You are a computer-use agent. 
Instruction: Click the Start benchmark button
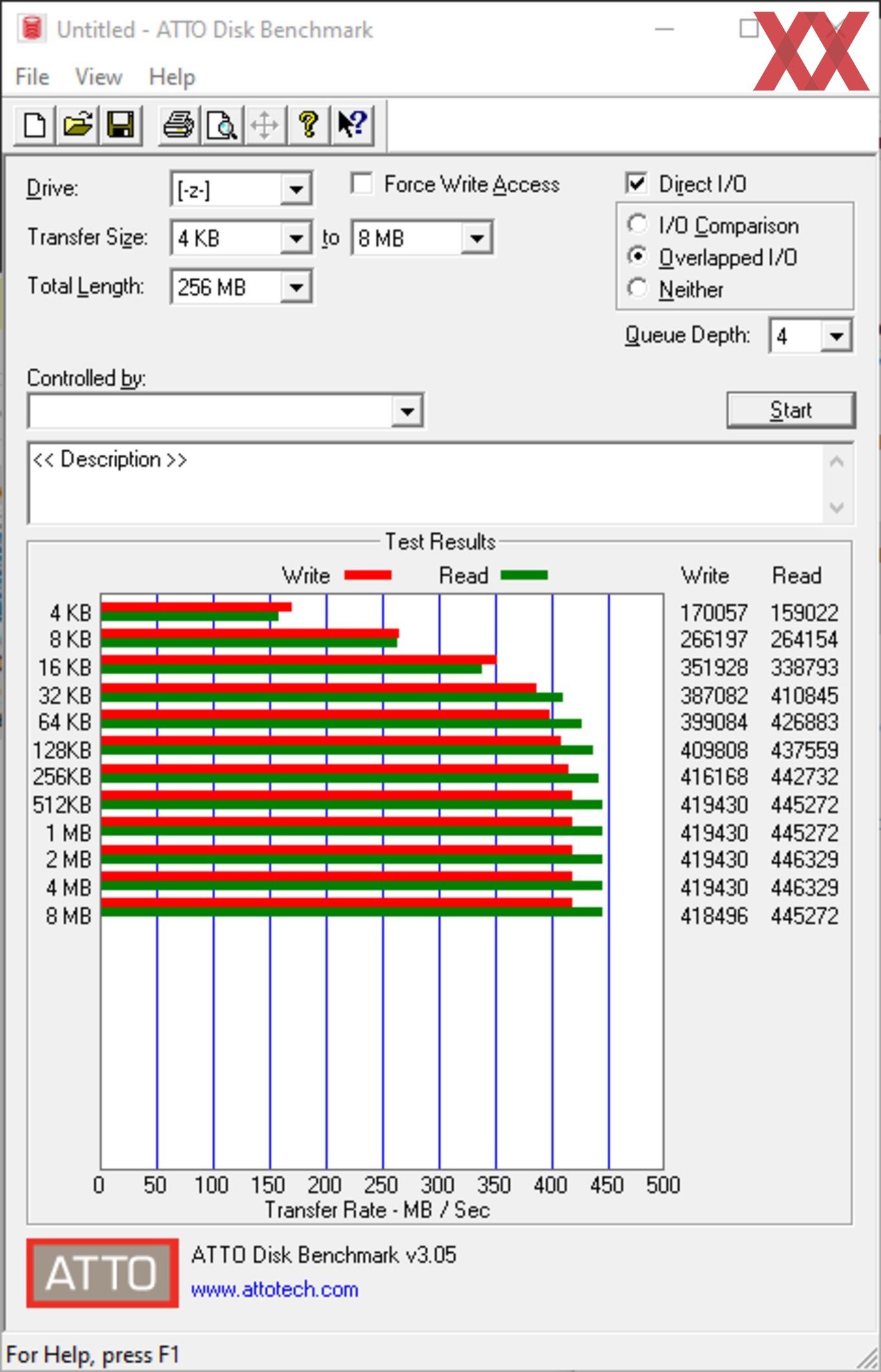(x=791, y=410)
